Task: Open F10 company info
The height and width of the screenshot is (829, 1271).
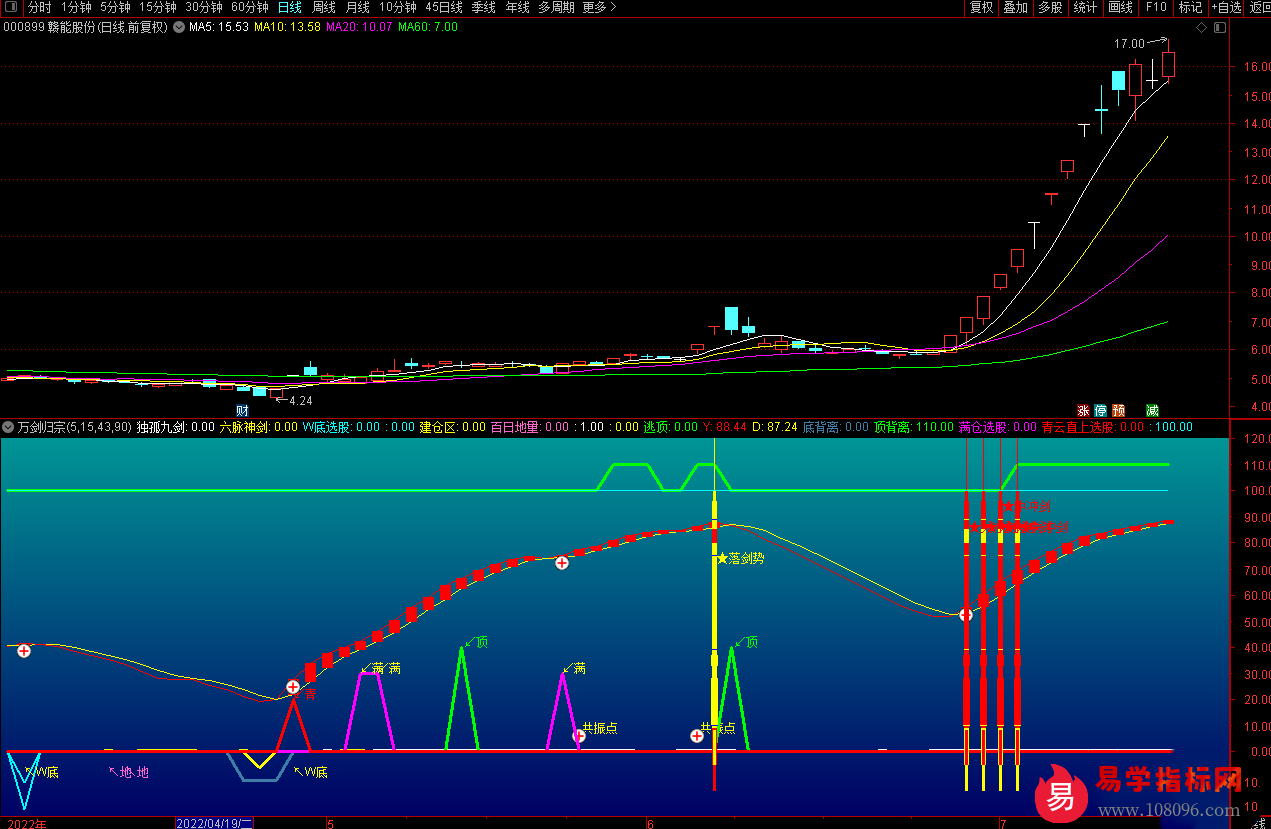Action: point(1156,7)
